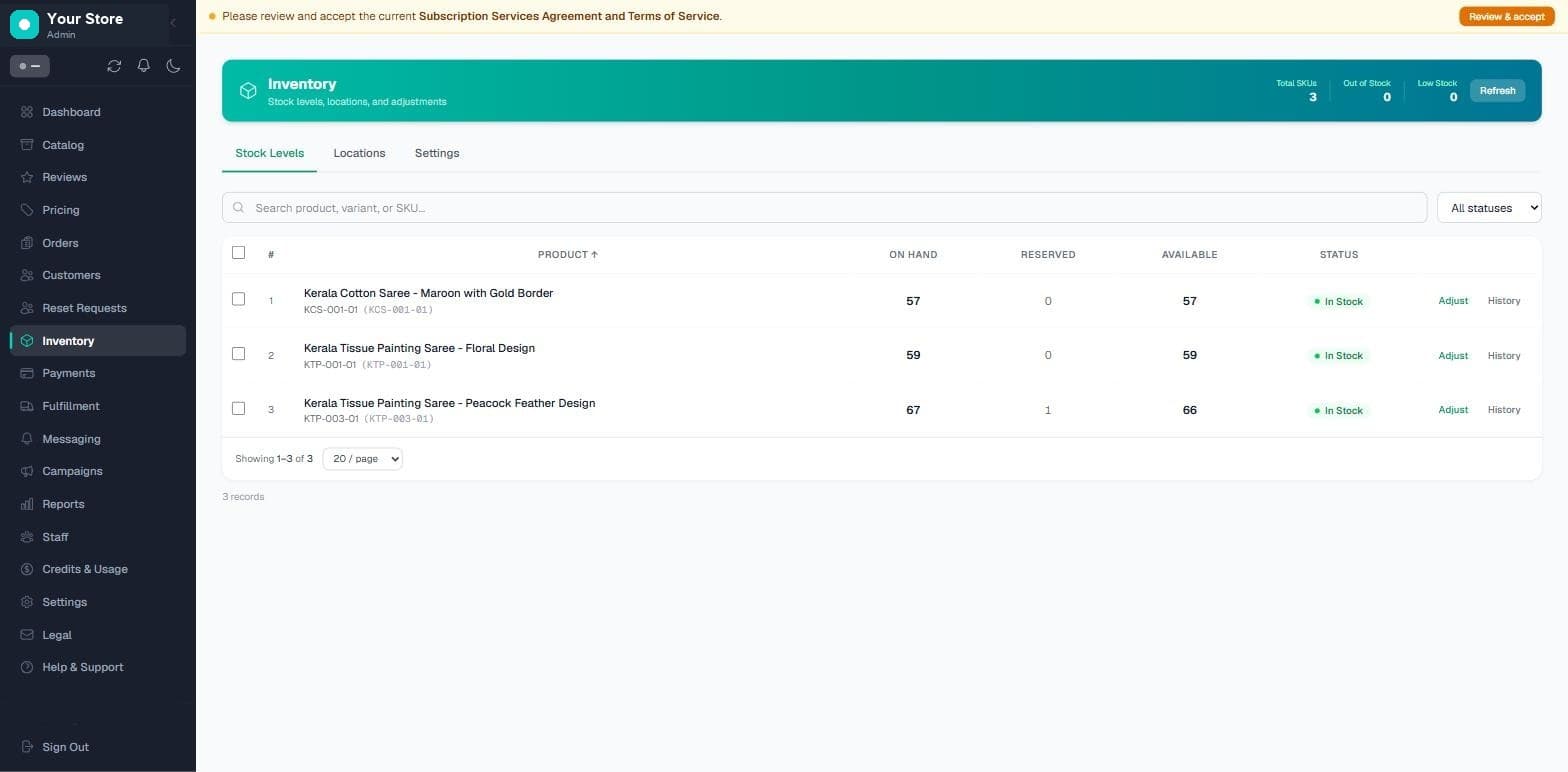This screenshot has width=1568, height=772.
Task: Click the Pricing tag icon
Action: pyautogui.click(x=27, y=210)
